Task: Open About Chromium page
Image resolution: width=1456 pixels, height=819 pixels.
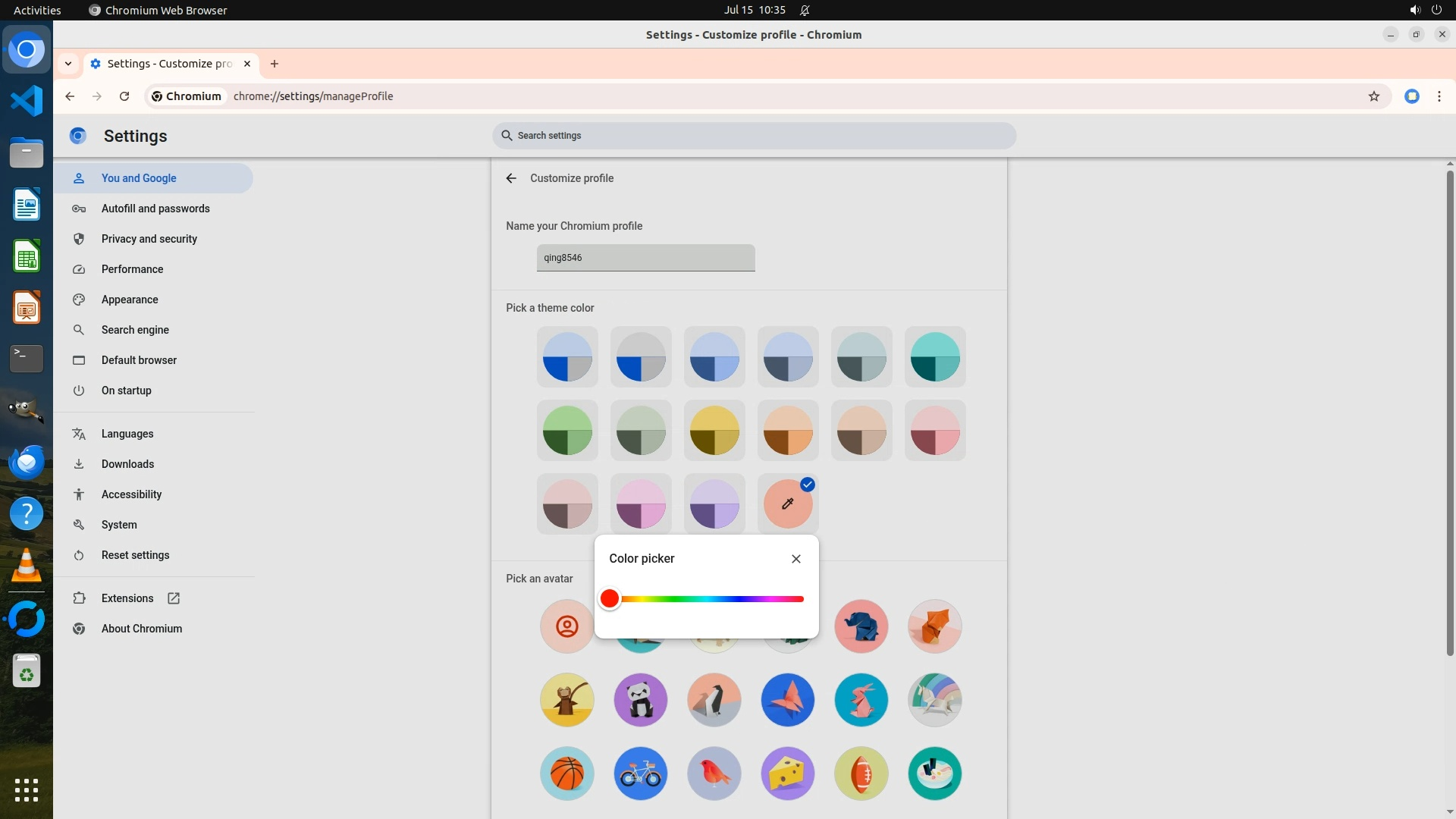Action: 141,629
